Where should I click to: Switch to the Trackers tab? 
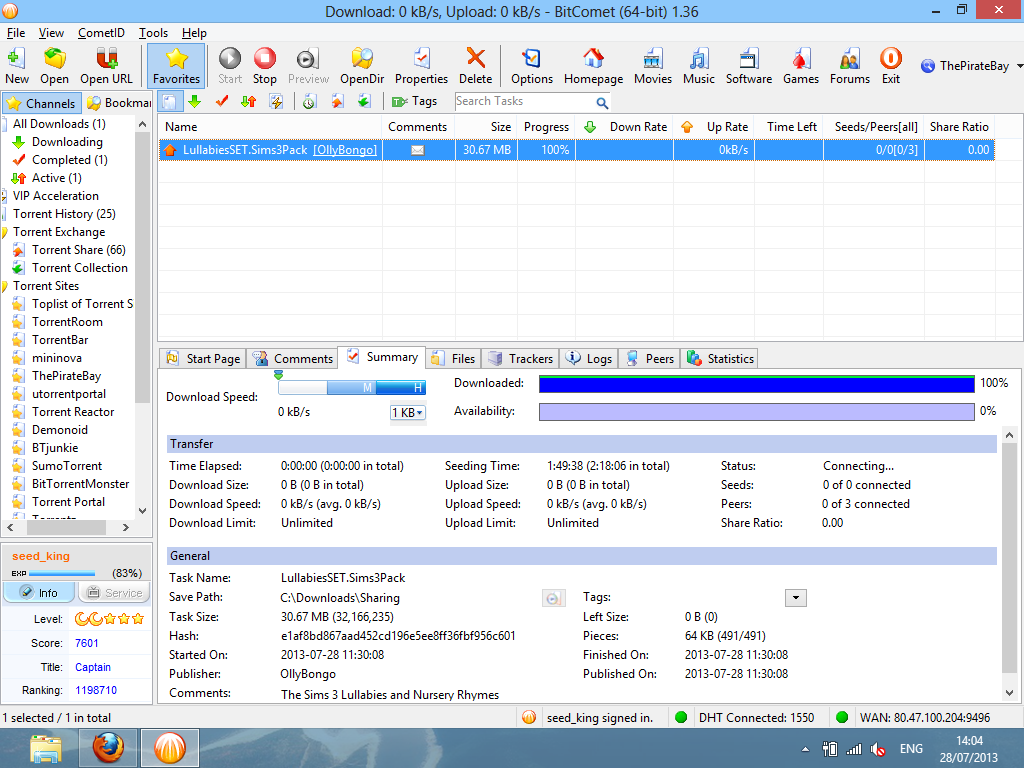click(x=519, y=357)
